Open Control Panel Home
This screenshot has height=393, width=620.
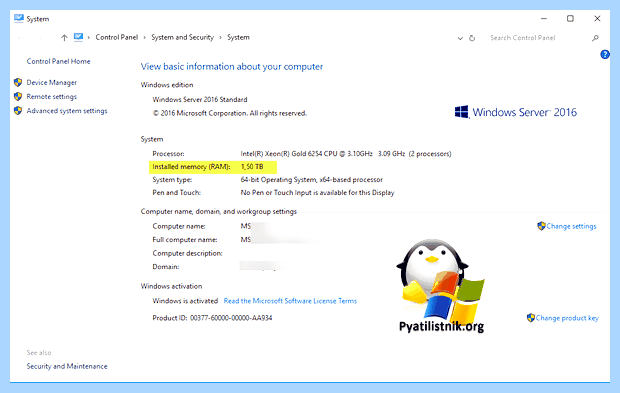pyautogui.click(x=59, y=61)
